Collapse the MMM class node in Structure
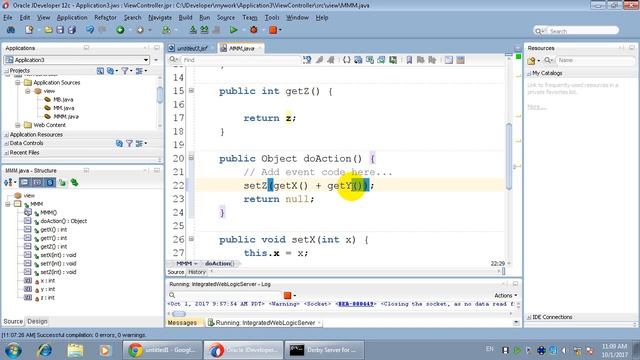640x360 pixels. click(8, 204)
